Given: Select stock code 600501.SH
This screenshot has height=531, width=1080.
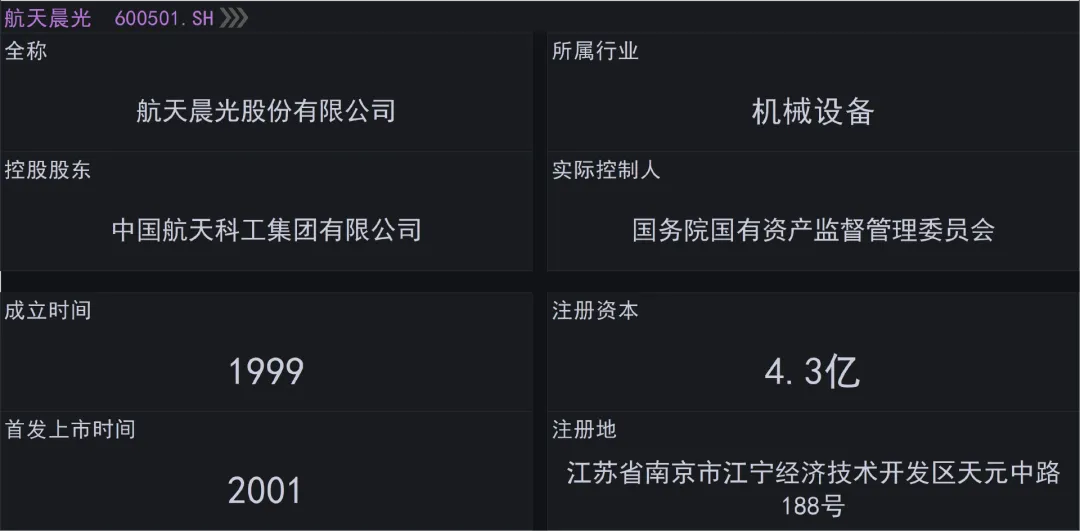Looking at the screenshot, I should [164, 19].
